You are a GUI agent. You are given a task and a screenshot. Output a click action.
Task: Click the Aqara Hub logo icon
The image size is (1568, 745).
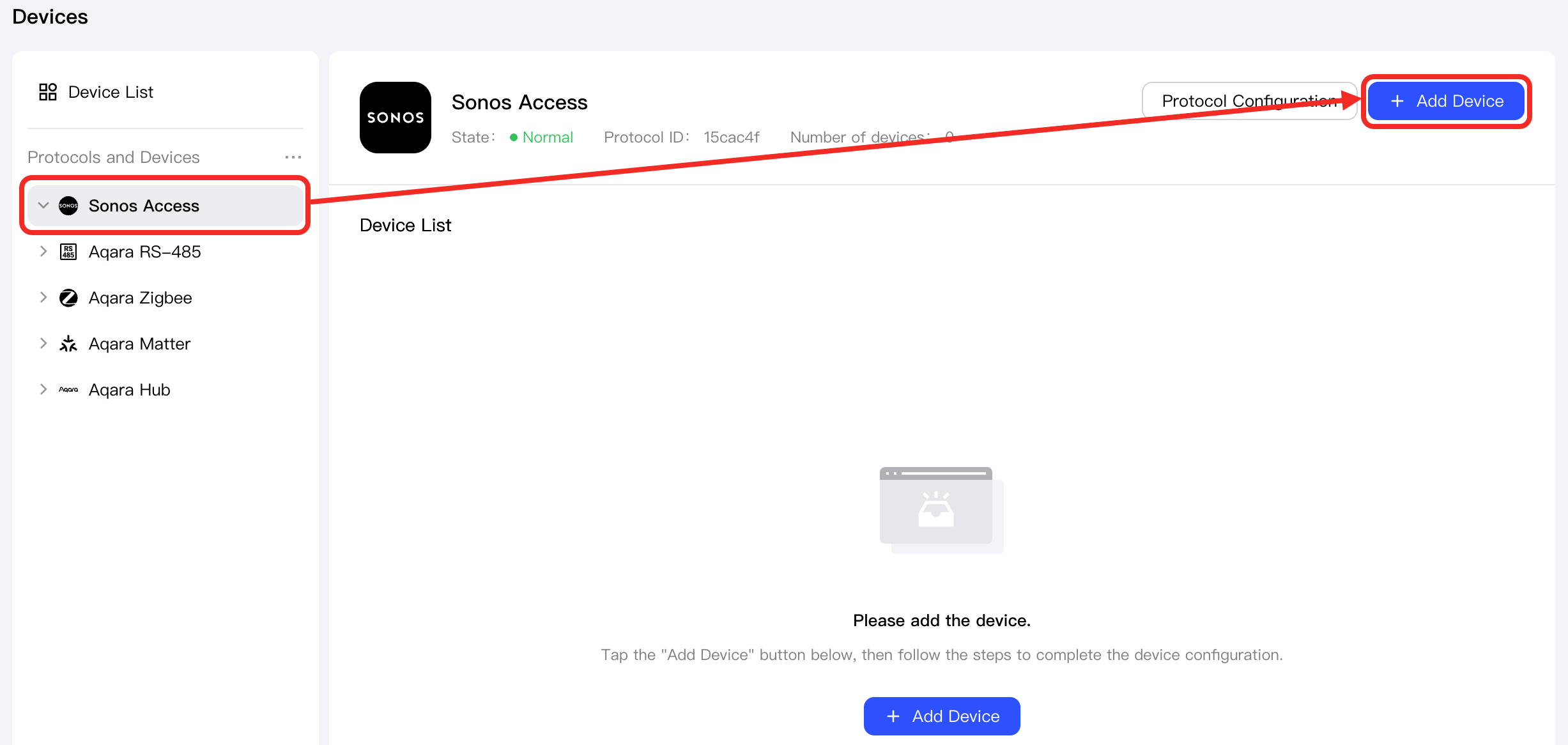point(68,390)
